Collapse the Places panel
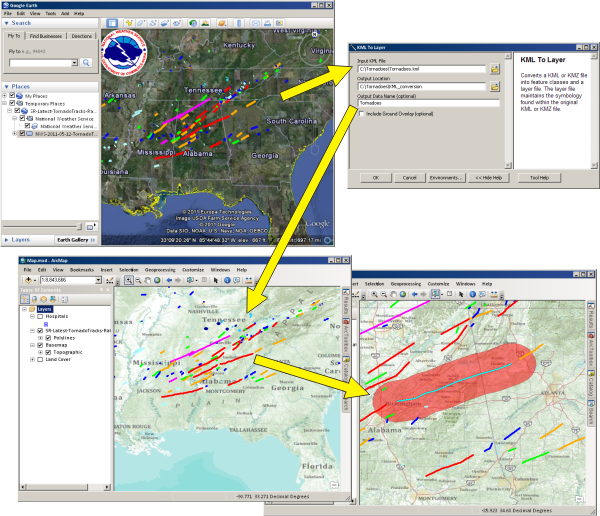Viewport: 600px width, 516px height. point(6,85)
